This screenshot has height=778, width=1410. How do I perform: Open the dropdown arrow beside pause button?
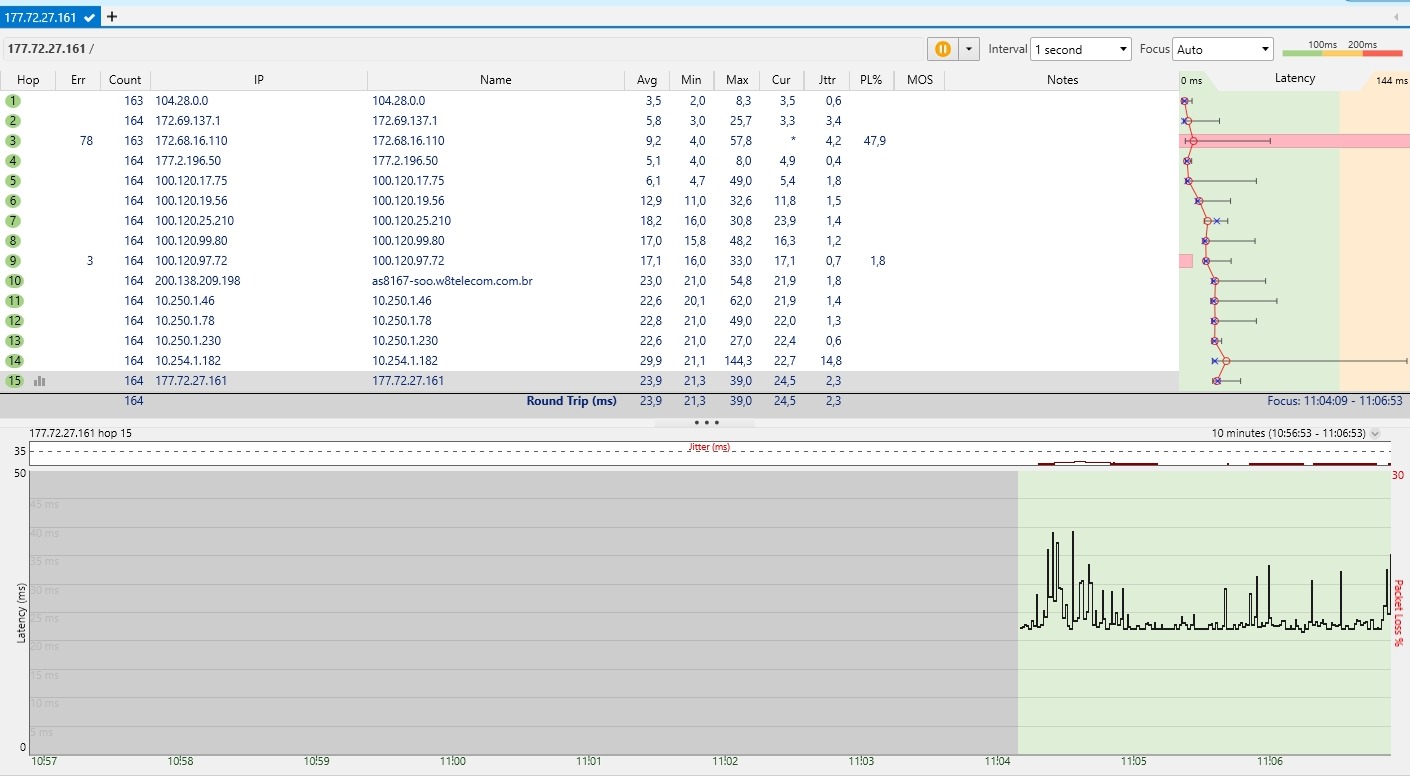point(968,49)
